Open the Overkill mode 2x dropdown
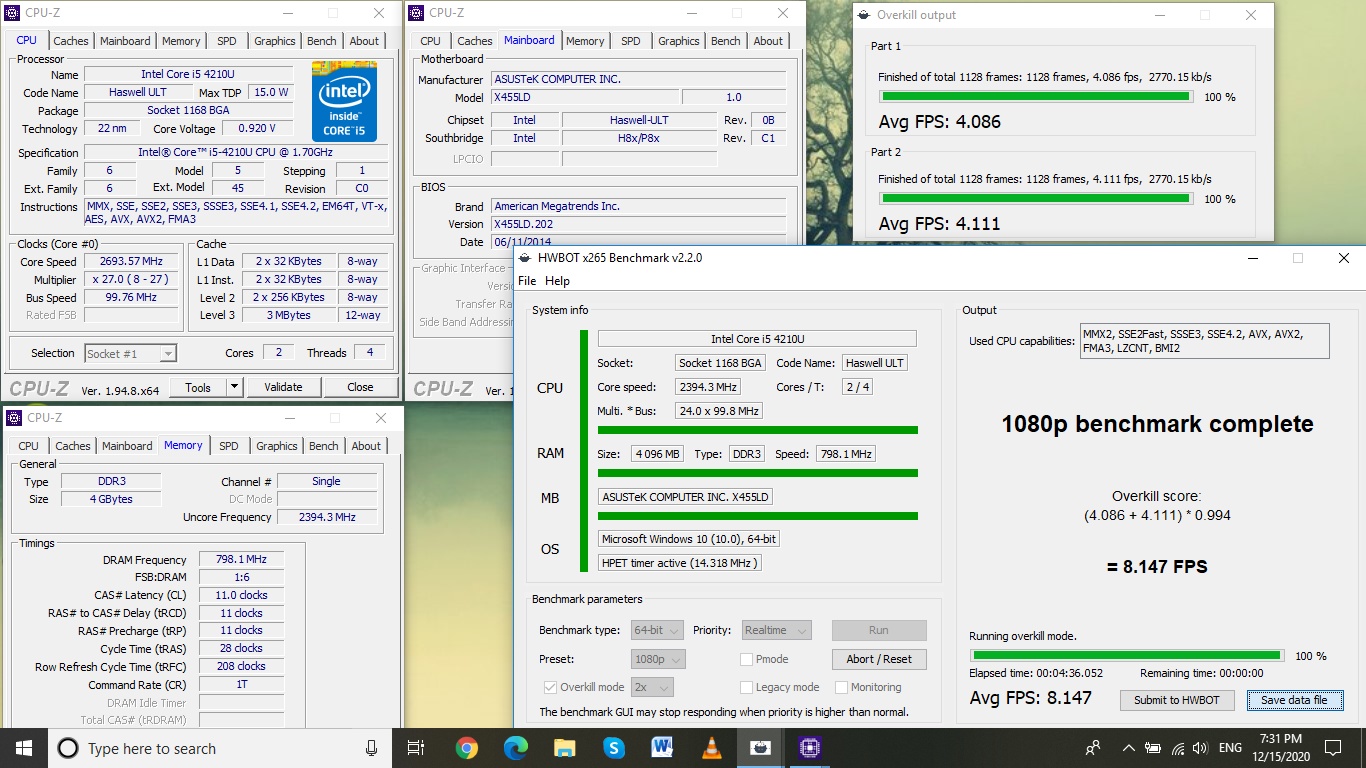This screenshot has height=768, width=1366. (x=651, y=687)
